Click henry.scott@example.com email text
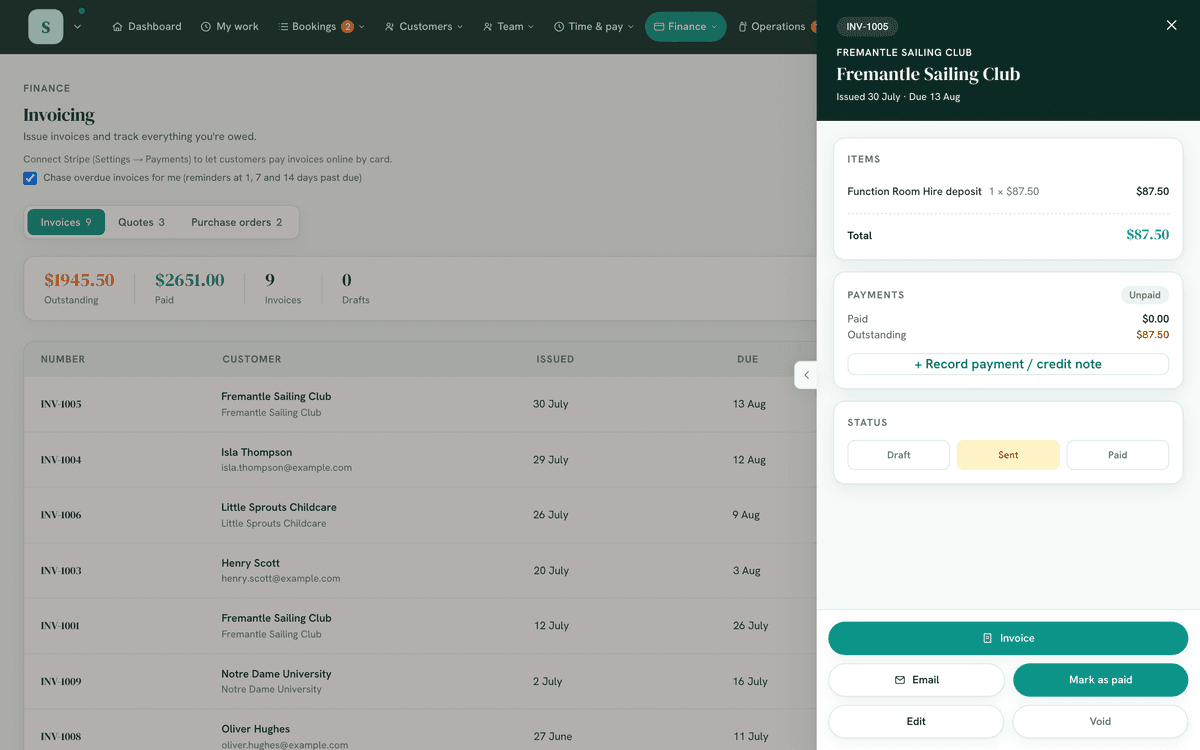 280,578
